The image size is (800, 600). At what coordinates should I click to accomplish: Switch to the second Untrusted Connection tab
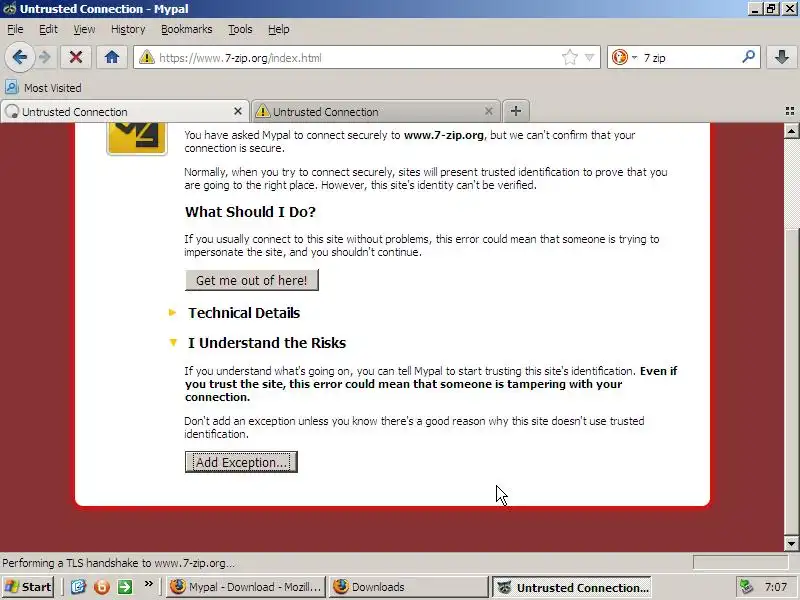(376, 111)
